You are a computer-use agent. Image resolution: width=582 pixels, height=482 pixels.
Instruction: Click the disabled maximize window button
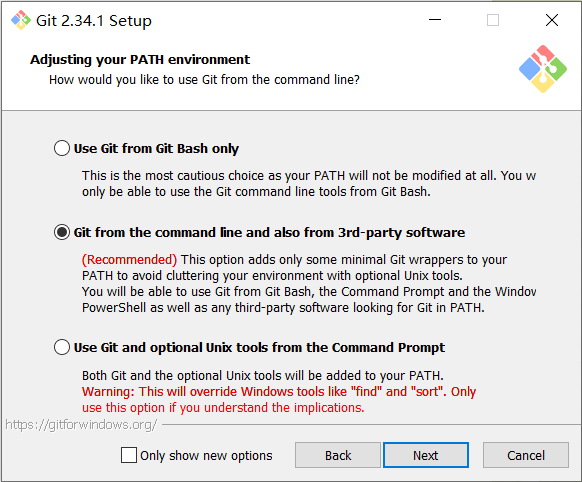493,20
